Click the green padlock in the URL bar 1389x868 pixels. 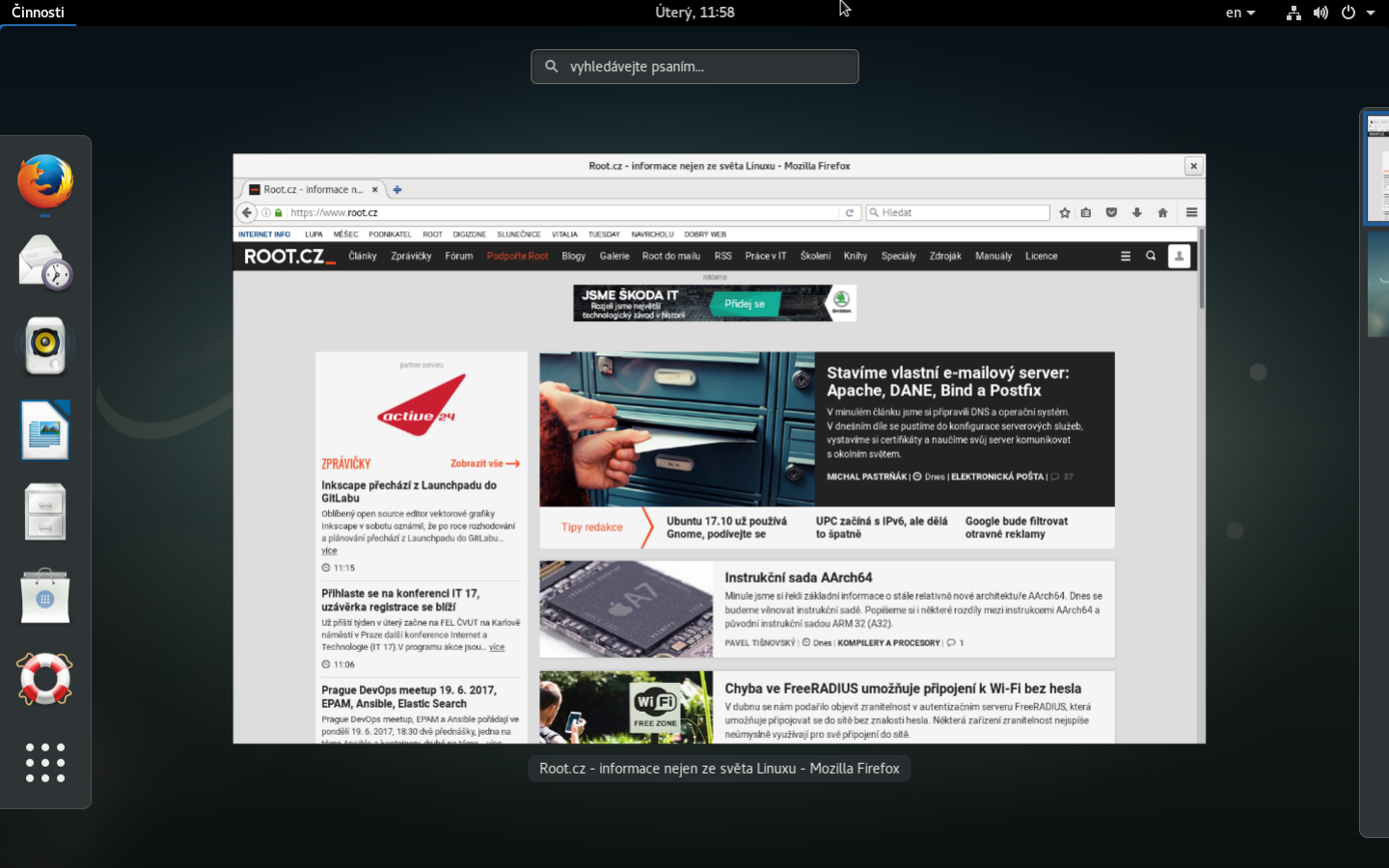(x=279, y=212)
